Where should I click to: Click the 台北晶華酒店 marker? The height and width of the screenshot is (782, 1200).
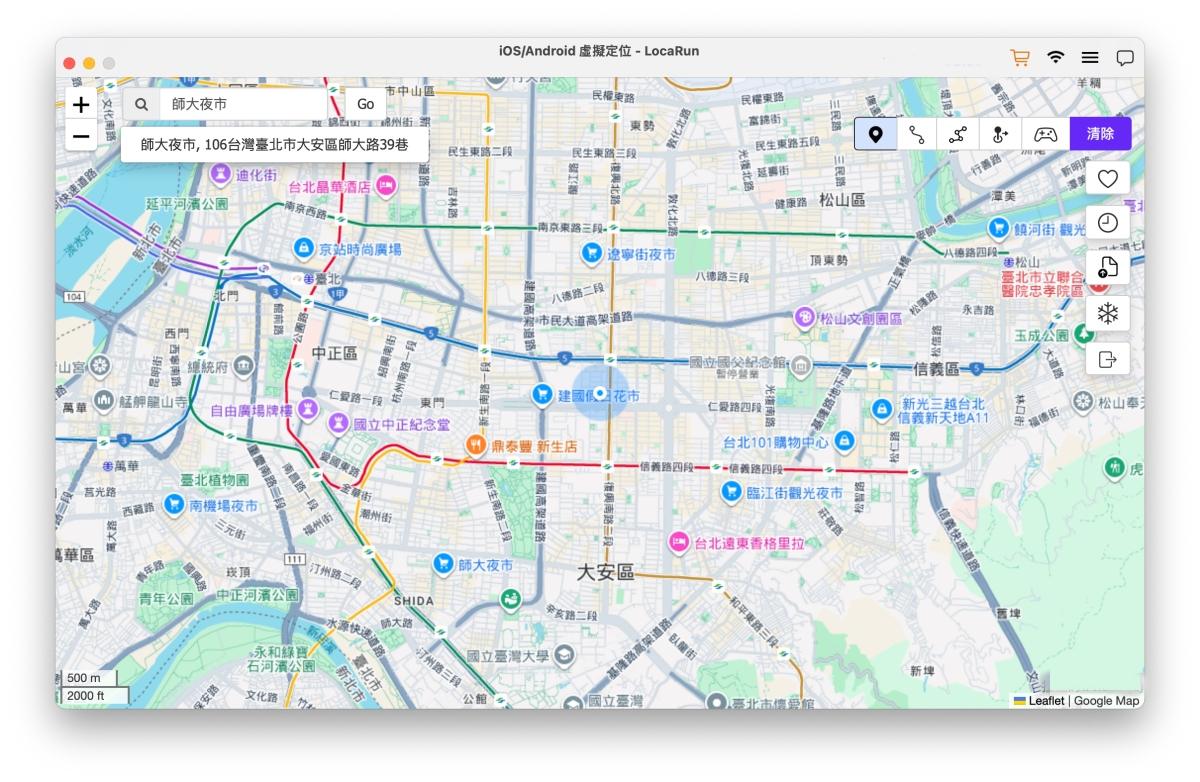[x=386, y=185]
